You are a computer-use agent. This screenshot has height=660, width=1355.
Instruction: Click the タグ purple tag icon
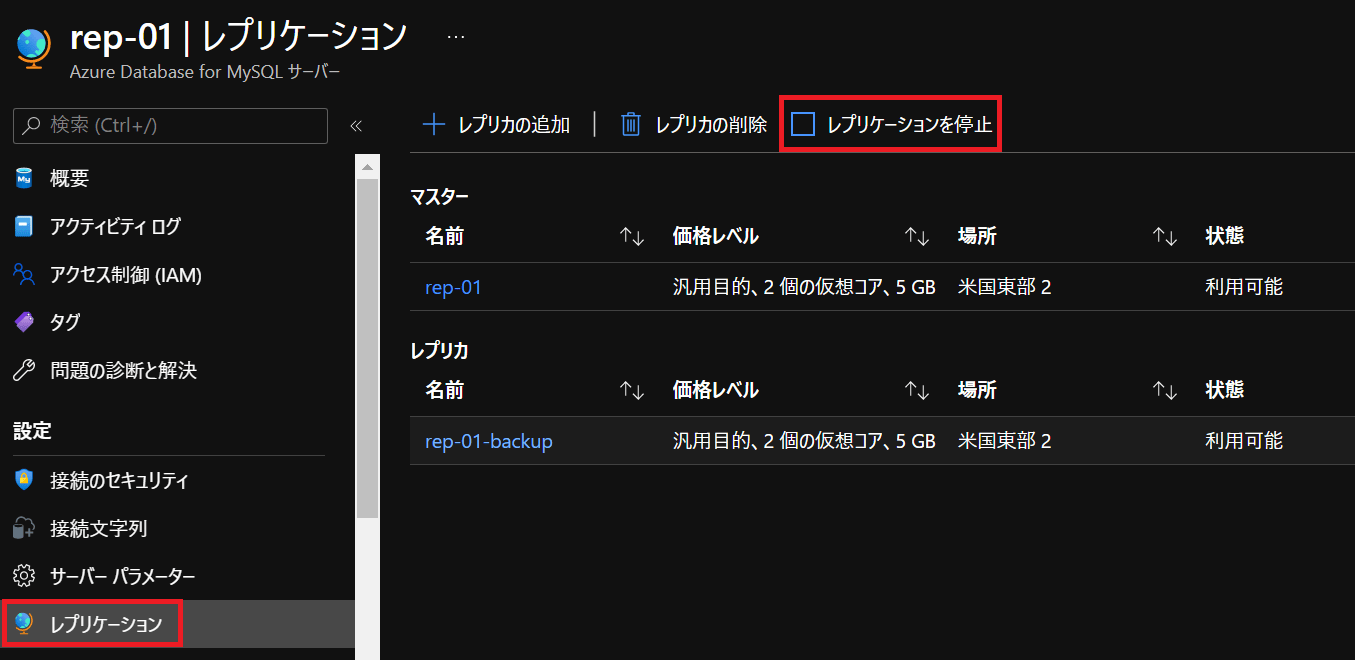point(24,323)
